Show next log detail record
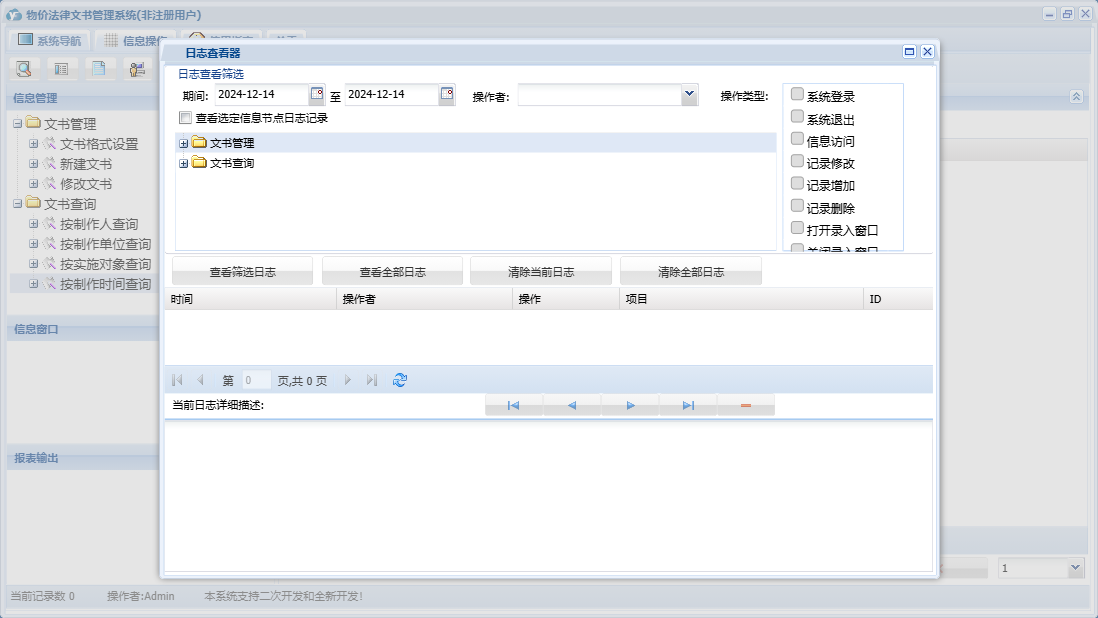Screen dimensions: 1098x618 pos(630,405)
